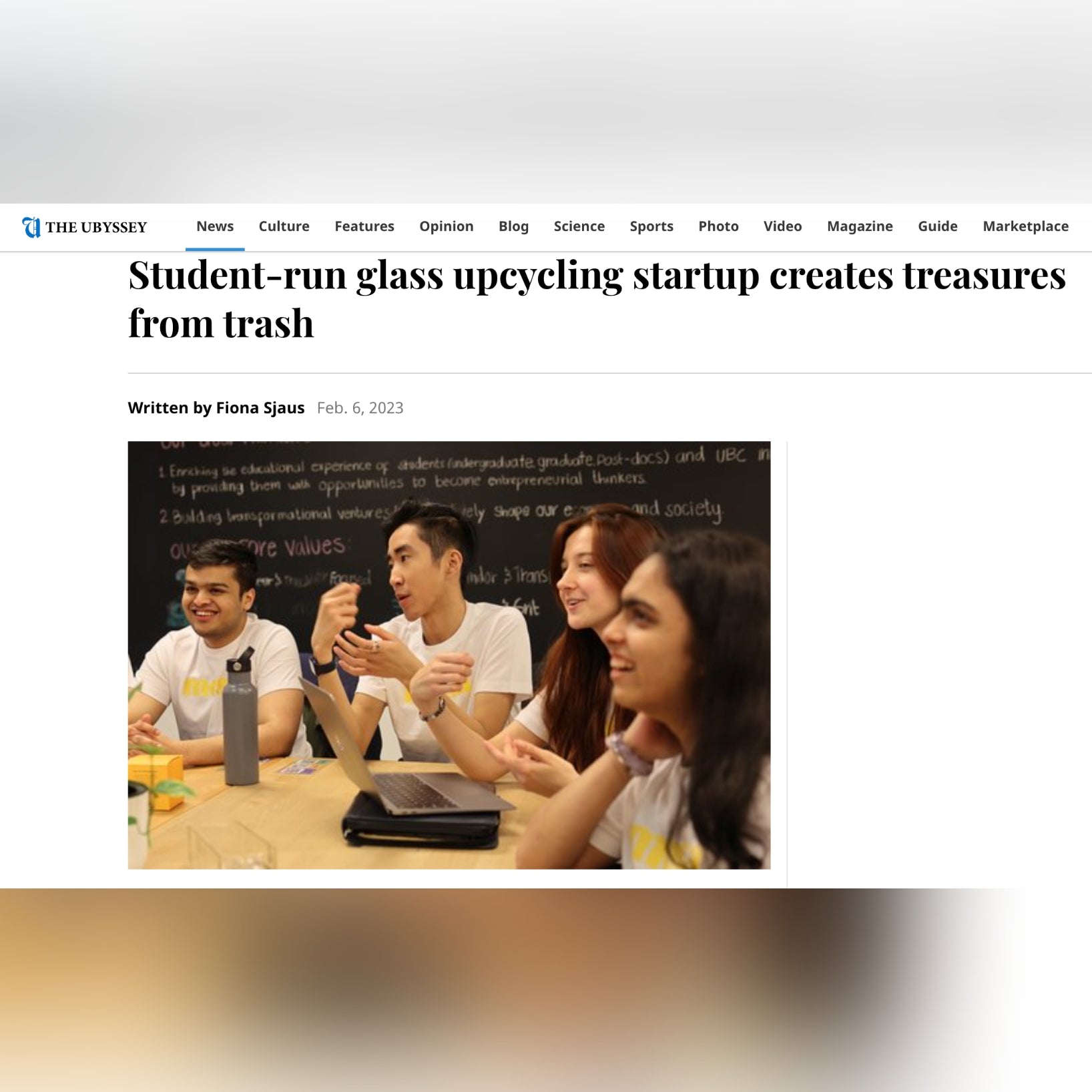
Task: Visit the Blog section
Action: 513,226
